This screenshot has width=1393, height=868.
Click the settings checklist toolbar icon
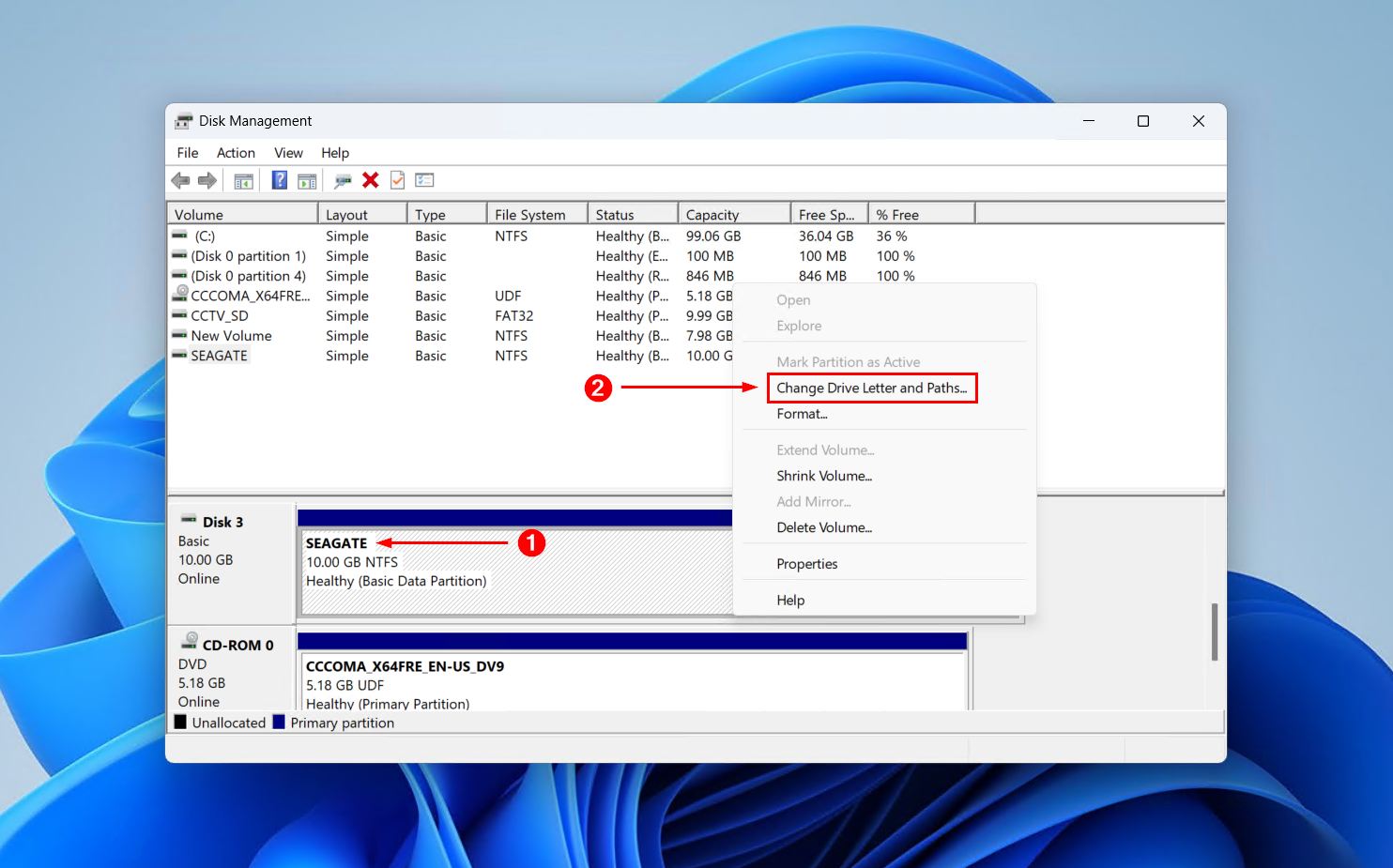click(424, 180)
